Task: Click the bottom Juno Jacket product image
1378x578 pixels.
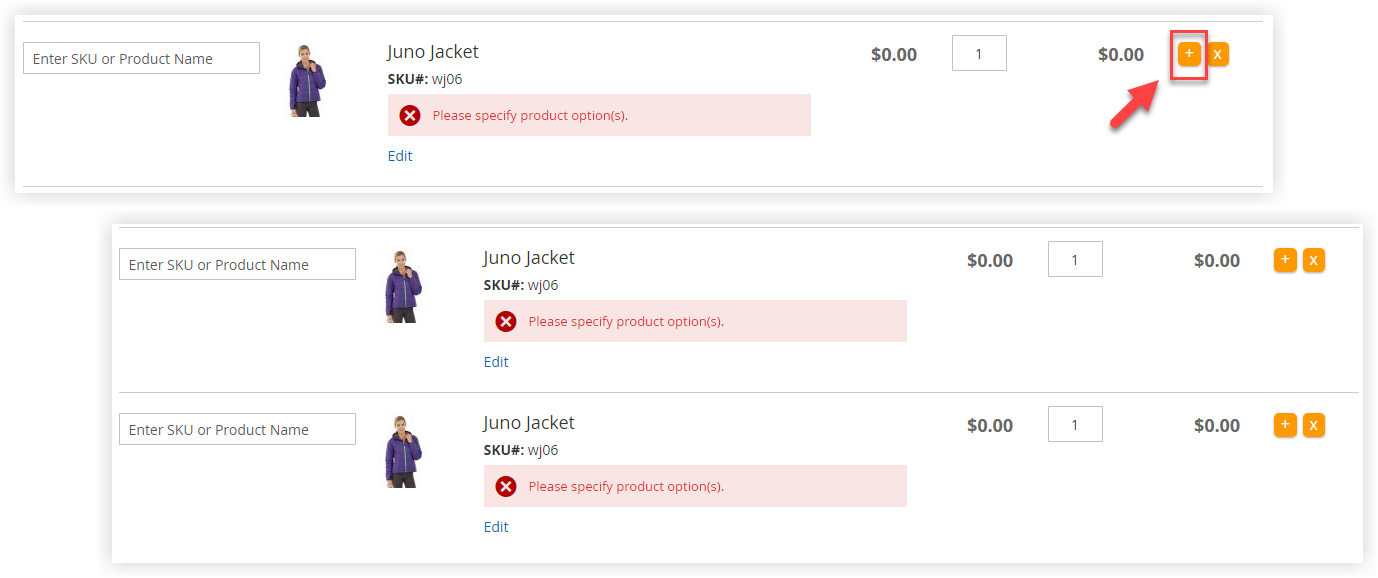Action: tap(404, 452)
